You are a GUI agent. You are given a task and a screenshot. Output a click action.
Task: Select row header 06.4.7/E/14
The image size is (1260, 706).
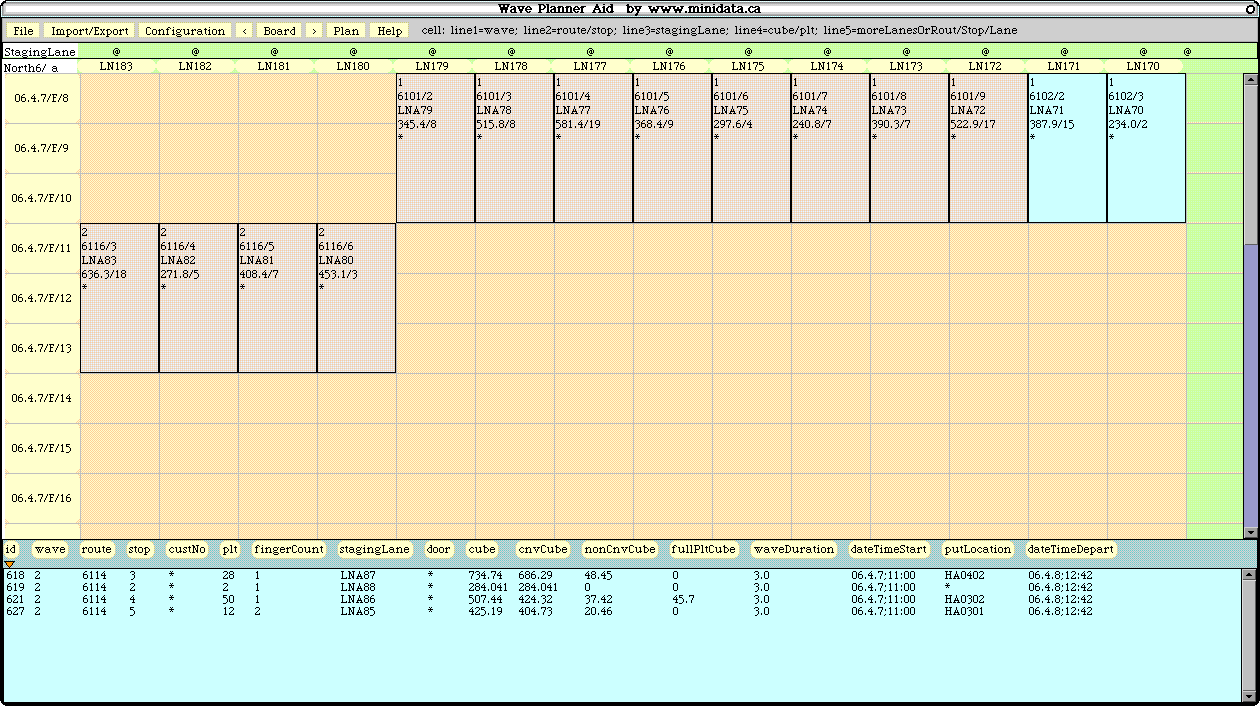pyautogui.click(x=41, y=398)
